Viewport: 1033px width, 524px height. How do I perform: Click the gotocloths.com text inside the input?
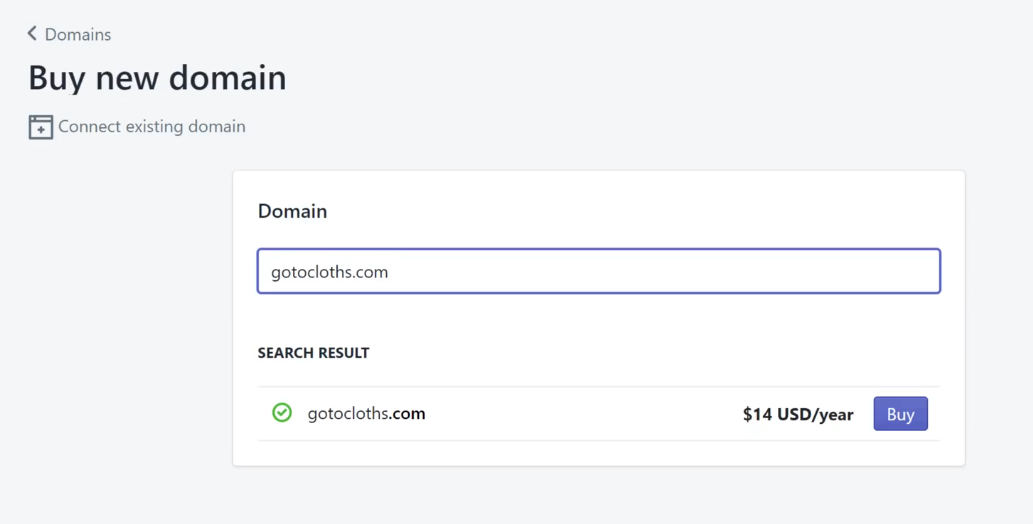[x=329, y=272]
